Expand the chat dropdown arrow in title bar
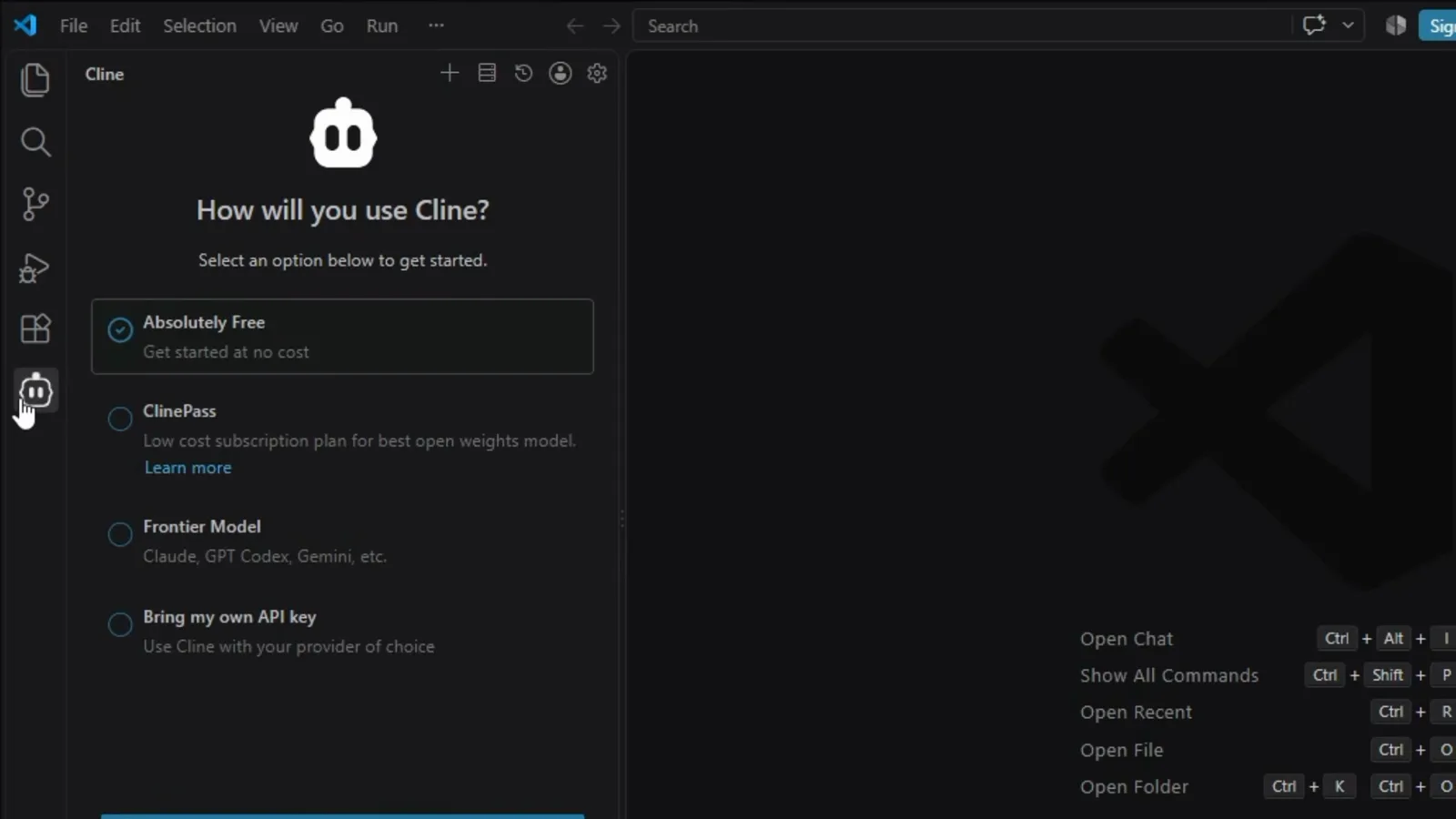Screen dimensions: 1456x819 click(x=1348, y=25)
